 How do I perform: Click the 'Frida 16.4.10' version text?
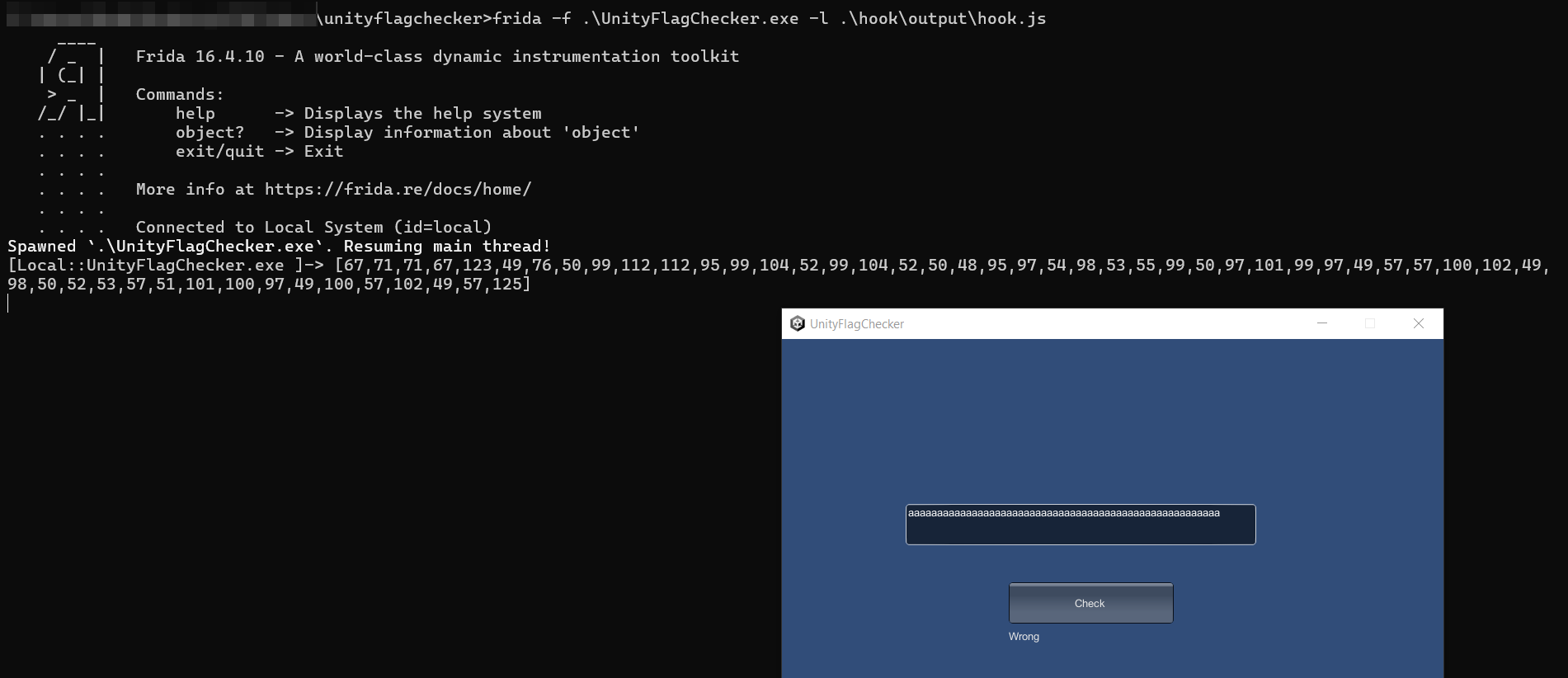point(200,56)
